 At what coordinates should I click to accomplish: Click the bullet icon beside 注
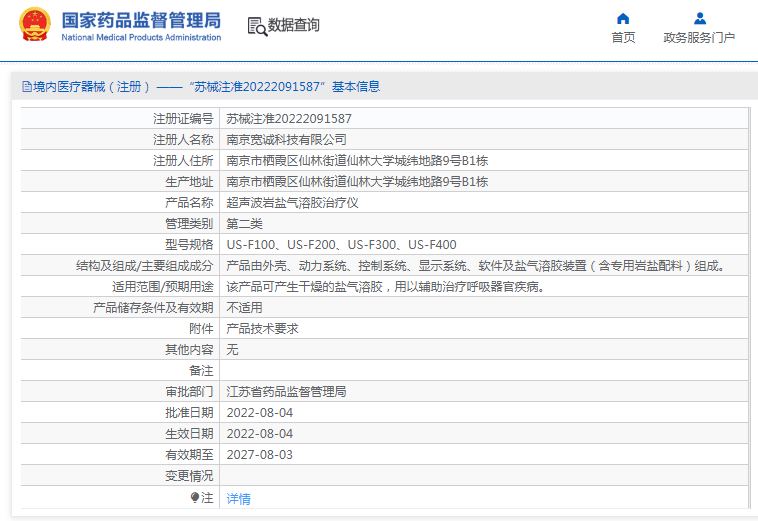[195, 497]
